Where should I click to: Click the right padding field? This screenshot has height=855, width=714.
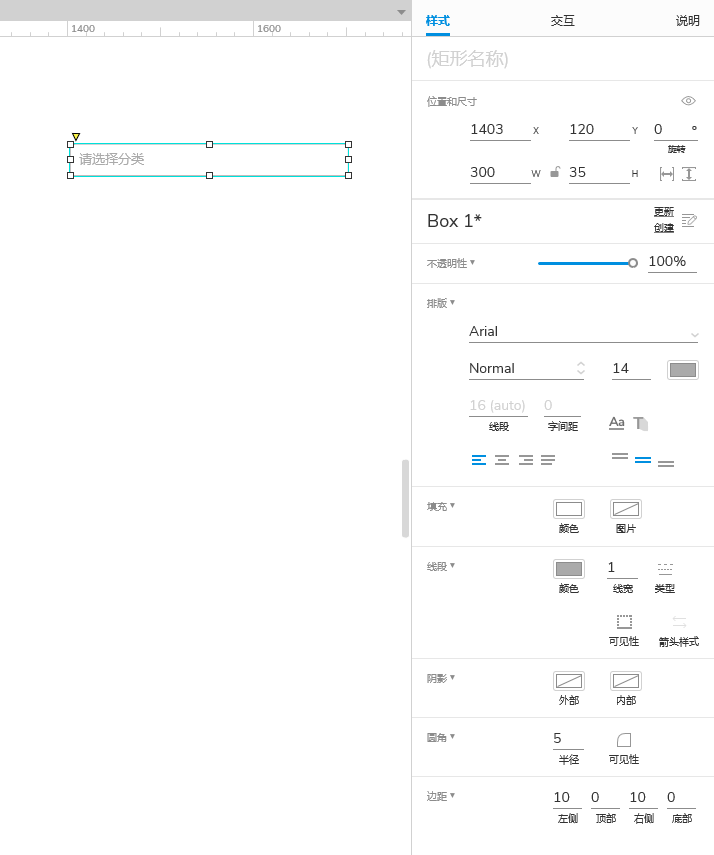644,798
